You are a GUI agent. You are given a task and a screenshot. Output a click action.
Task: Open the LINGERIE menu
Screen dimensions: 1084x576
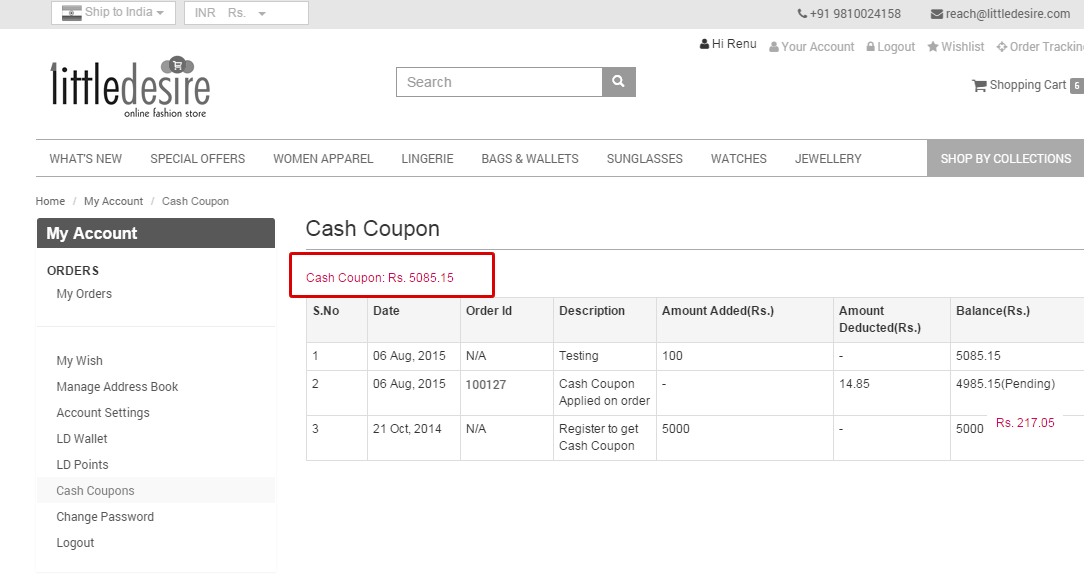tap(427, 158)
